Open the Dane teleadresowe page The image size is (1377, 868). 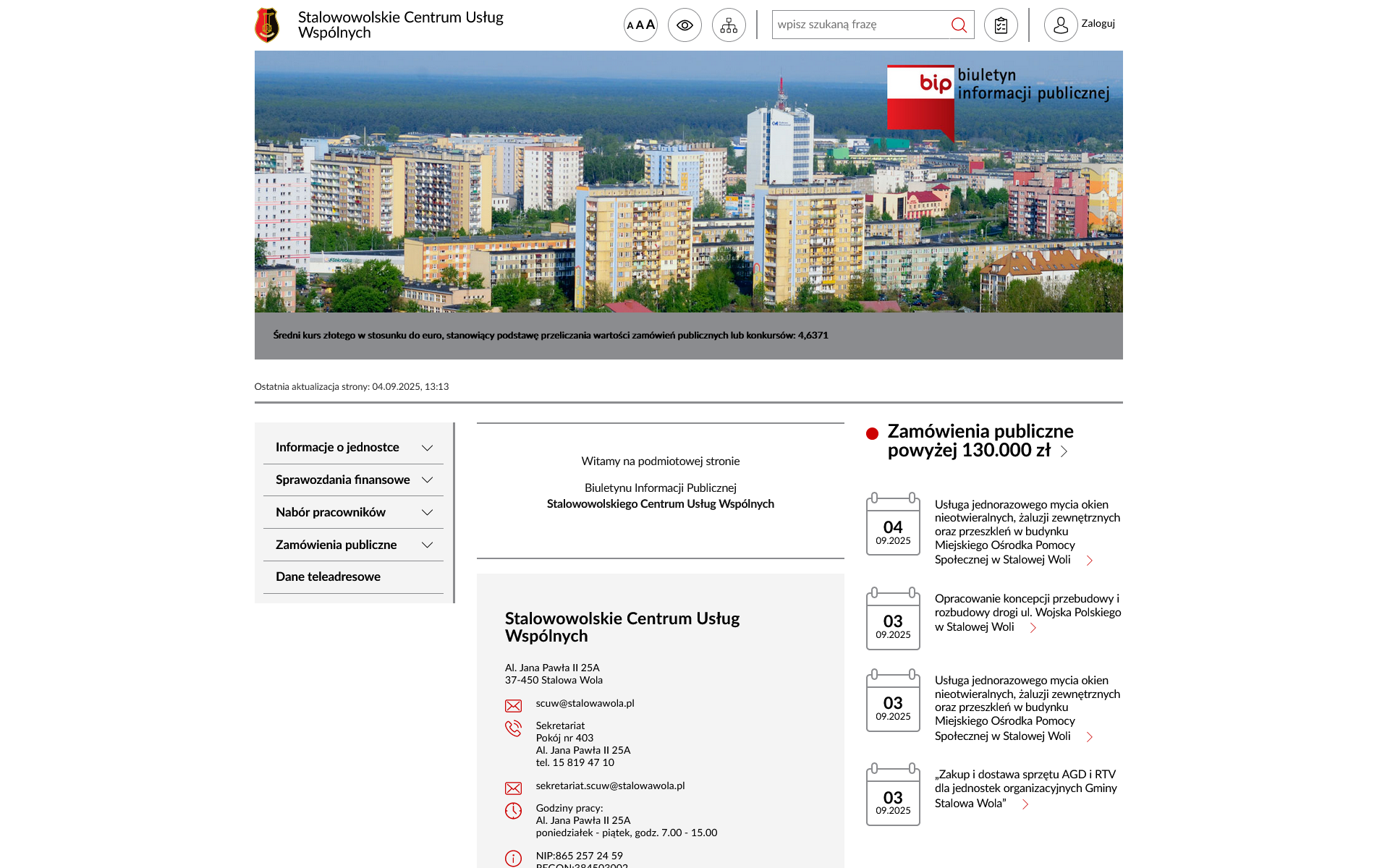(329, 576)
